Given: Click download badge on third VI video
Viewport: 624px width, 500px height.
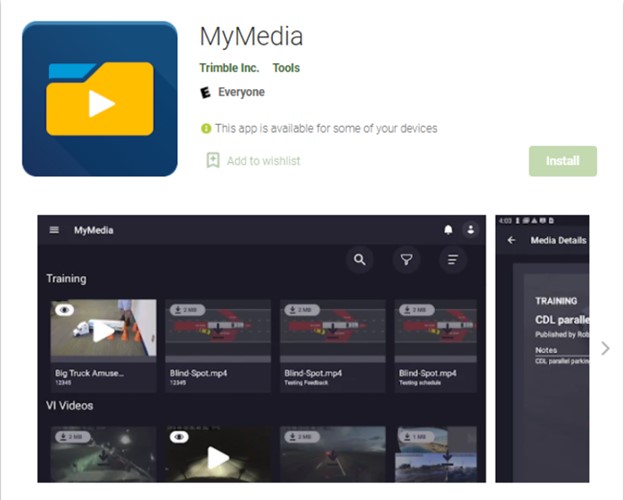Looking at the screenshot, I should click(x=302, y=437).
